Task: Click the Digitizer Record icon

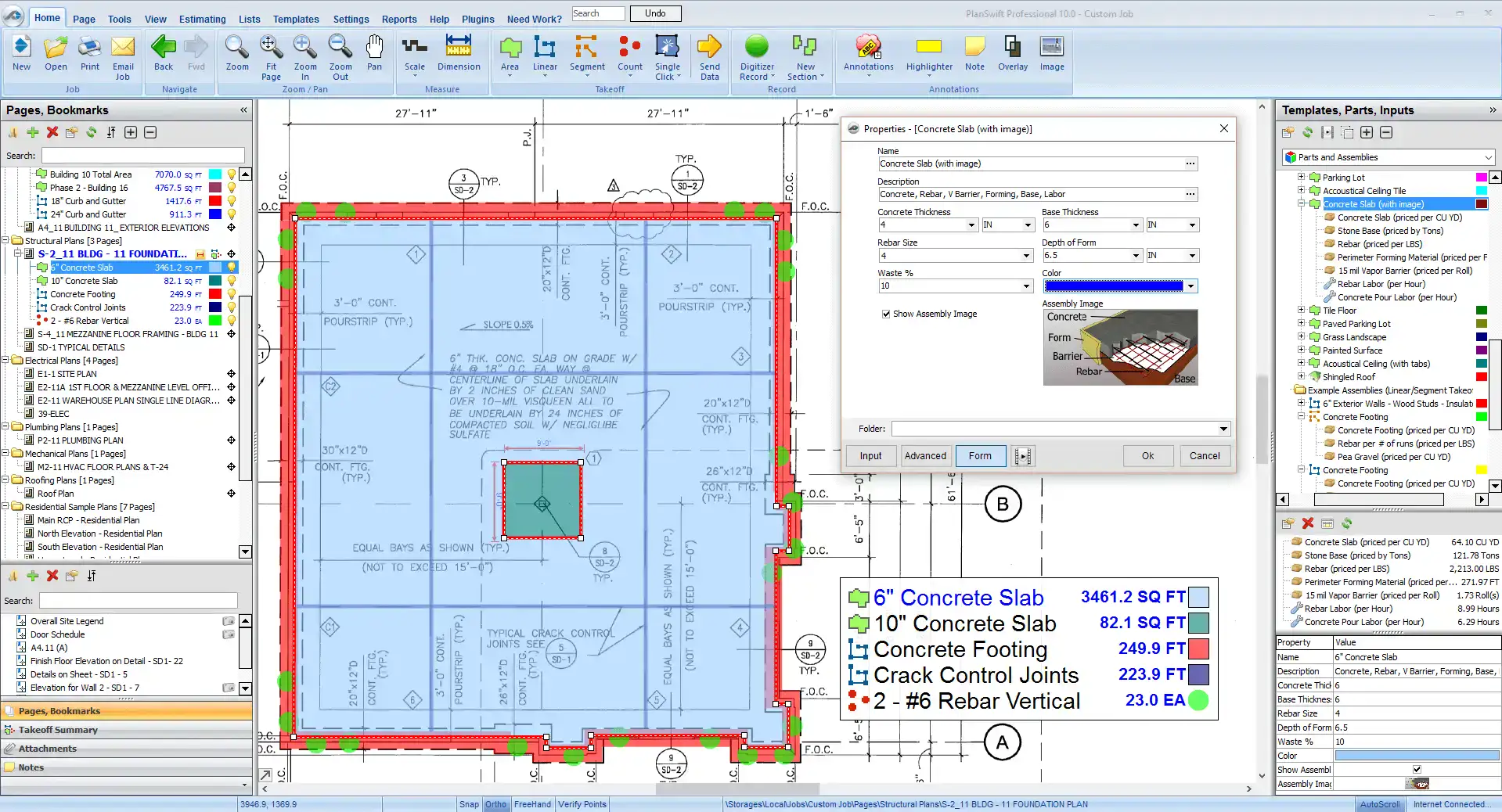Action: (757, 56)
